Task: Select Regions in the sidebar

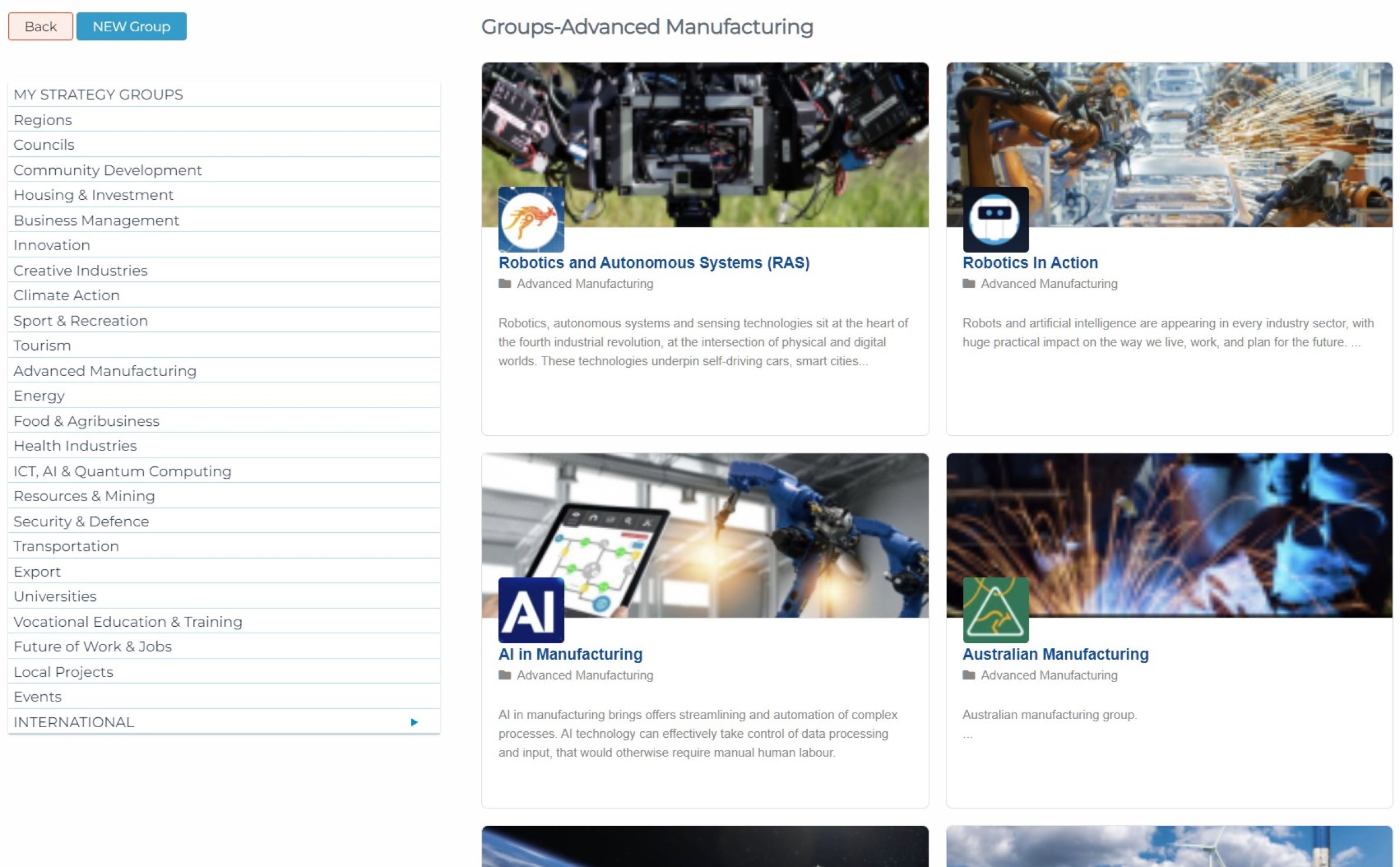Action: (x=224, y=120)
